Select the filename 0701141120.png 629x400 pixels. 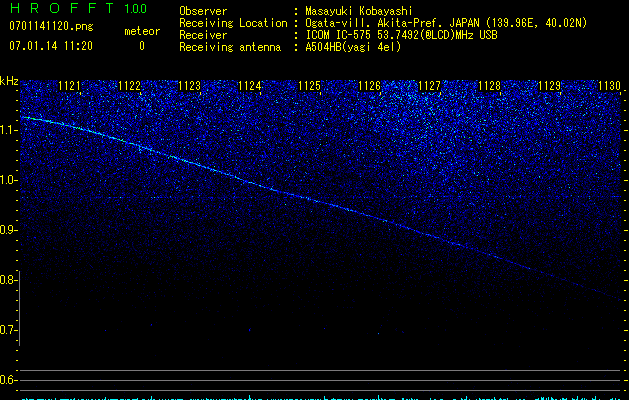(51, 27)
